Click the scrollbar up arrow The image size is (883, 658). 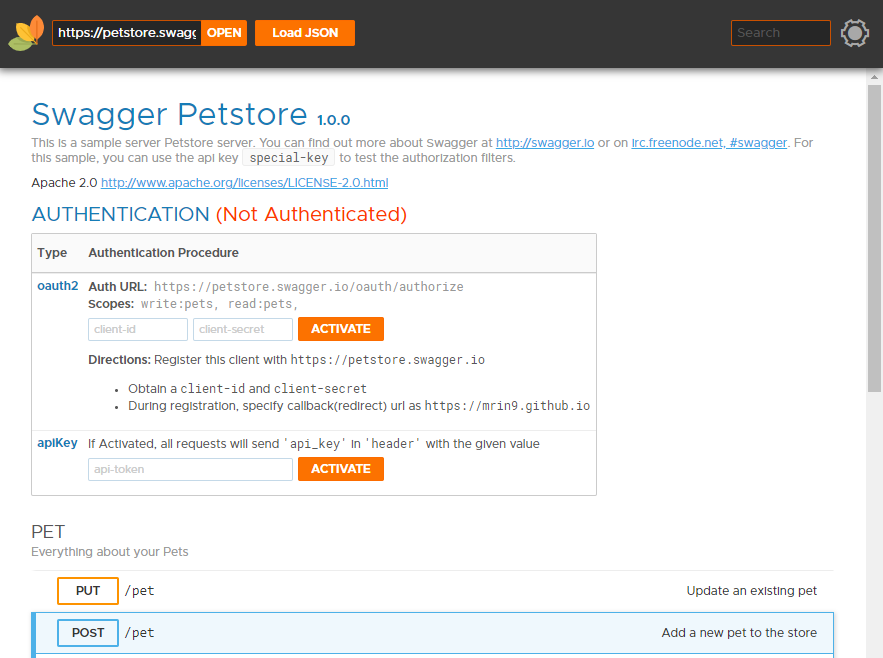coord(874,77)
